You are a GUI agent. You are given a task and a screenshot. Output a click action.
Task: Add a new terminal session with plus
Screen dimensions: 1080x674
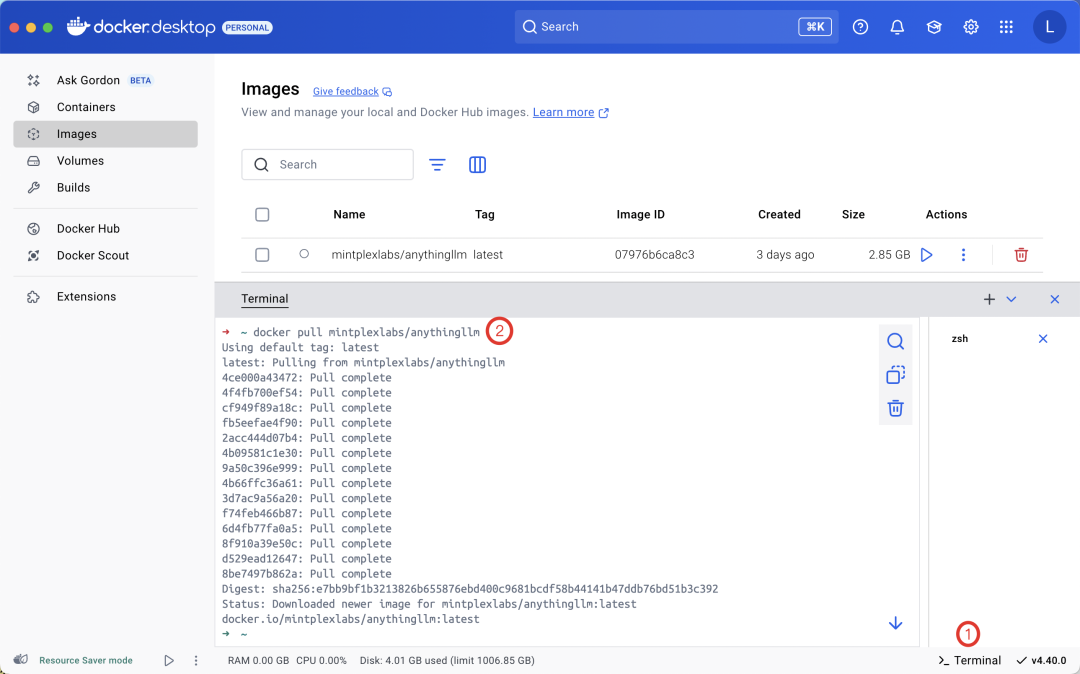(x=989, y=299)
